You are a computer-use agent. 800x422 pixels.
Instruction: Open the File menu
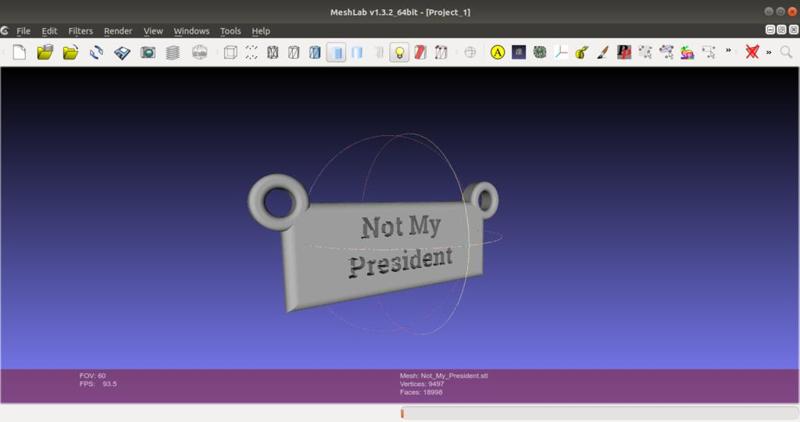point(23,31)
